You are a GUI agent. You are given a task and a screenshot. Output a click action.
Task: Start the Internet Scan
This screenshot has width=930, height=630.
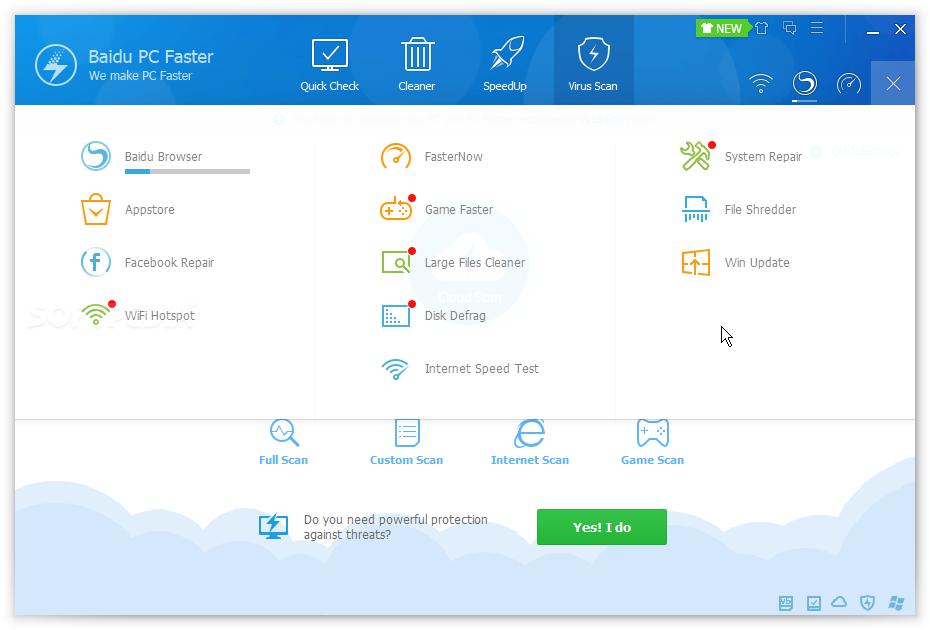pos(530,443)
